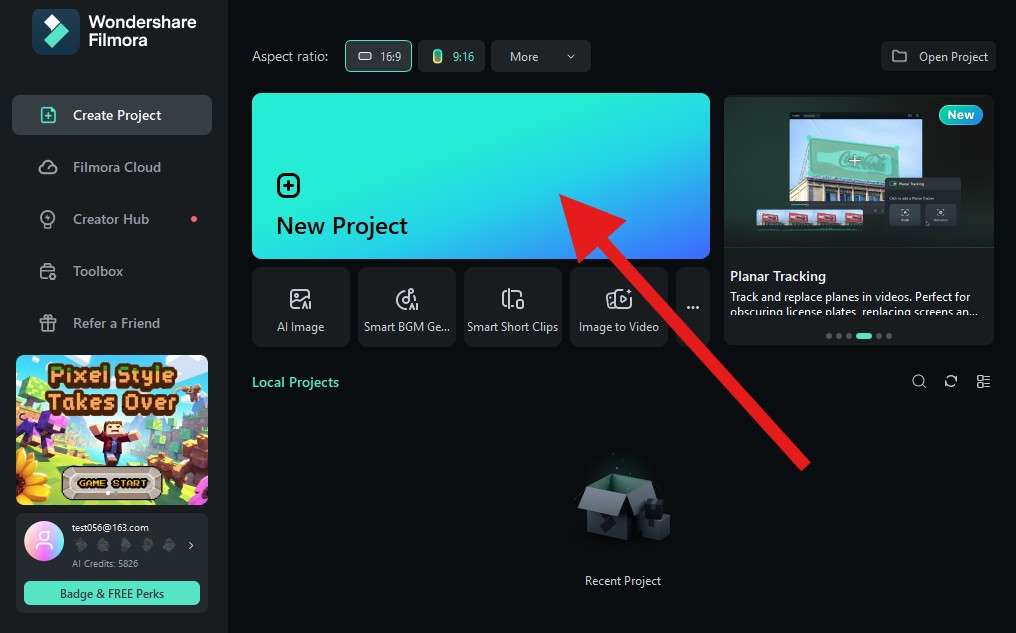This screenshot has width=1016, height=633.
Task: Click the Creator Hub lightbulb icon
Action: pos(48,219)
